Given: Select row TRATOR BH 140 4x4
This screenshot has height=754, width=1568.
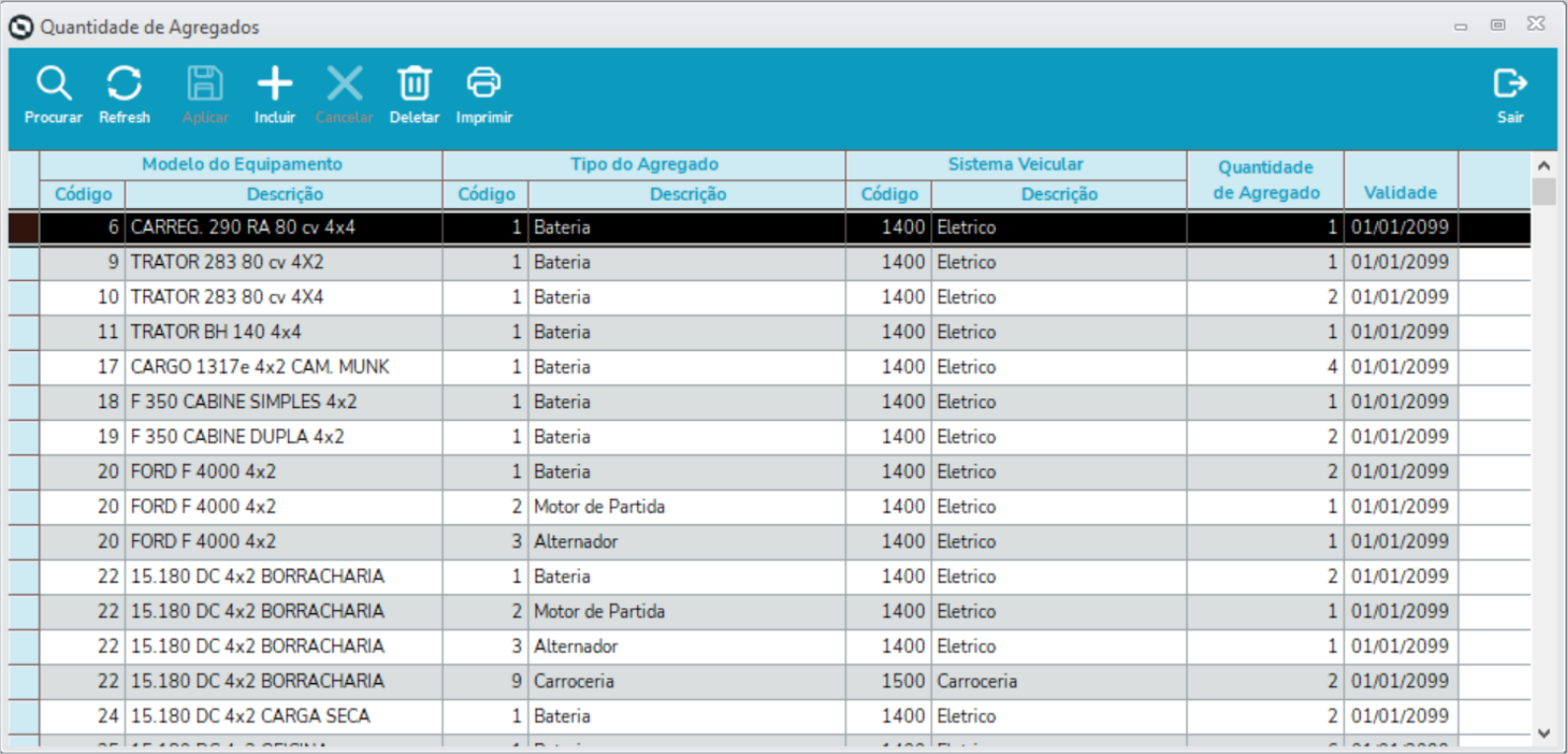Looking at the screenshot, I should 769,332.
